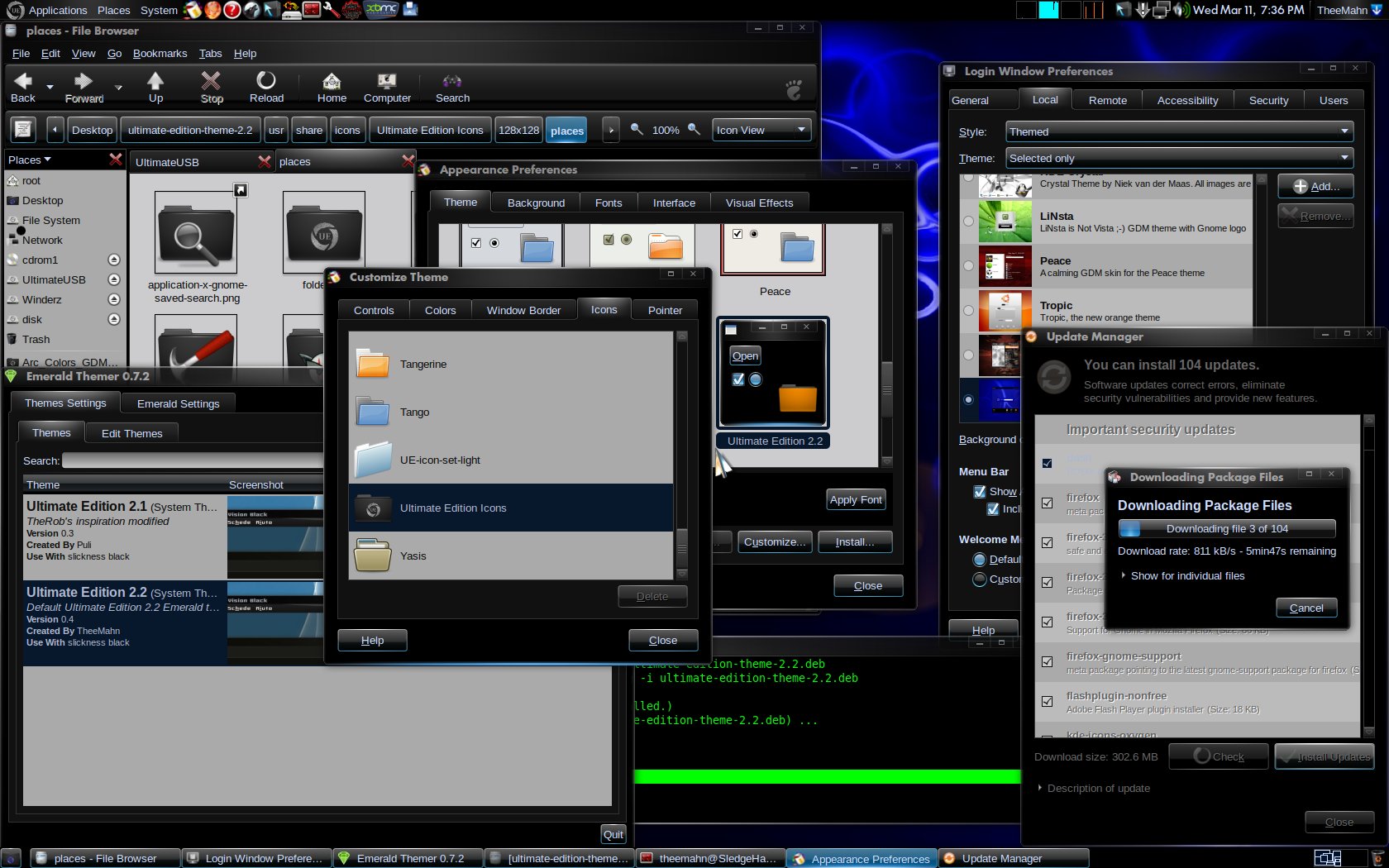The image size is (1389, 868).
Task: Open Back history dropdown arrow
Action: click(x=50, y=86)
